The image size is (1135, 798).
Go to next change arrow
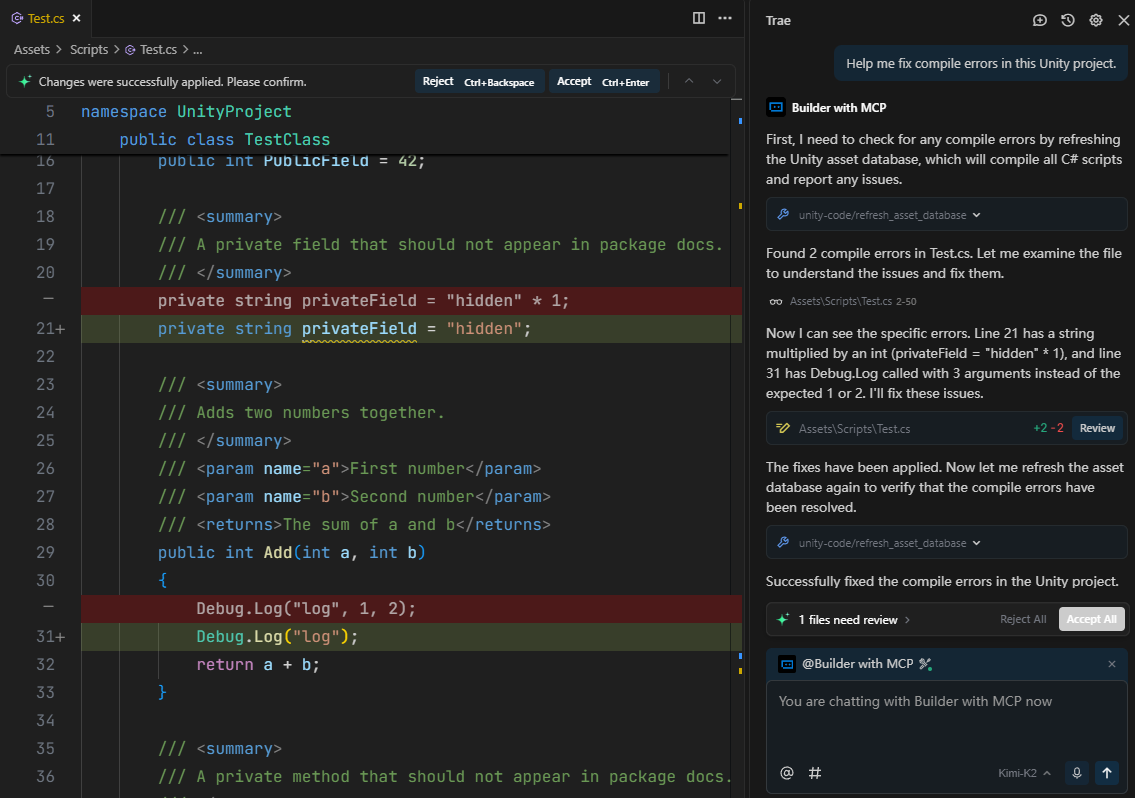pos(717,82)
